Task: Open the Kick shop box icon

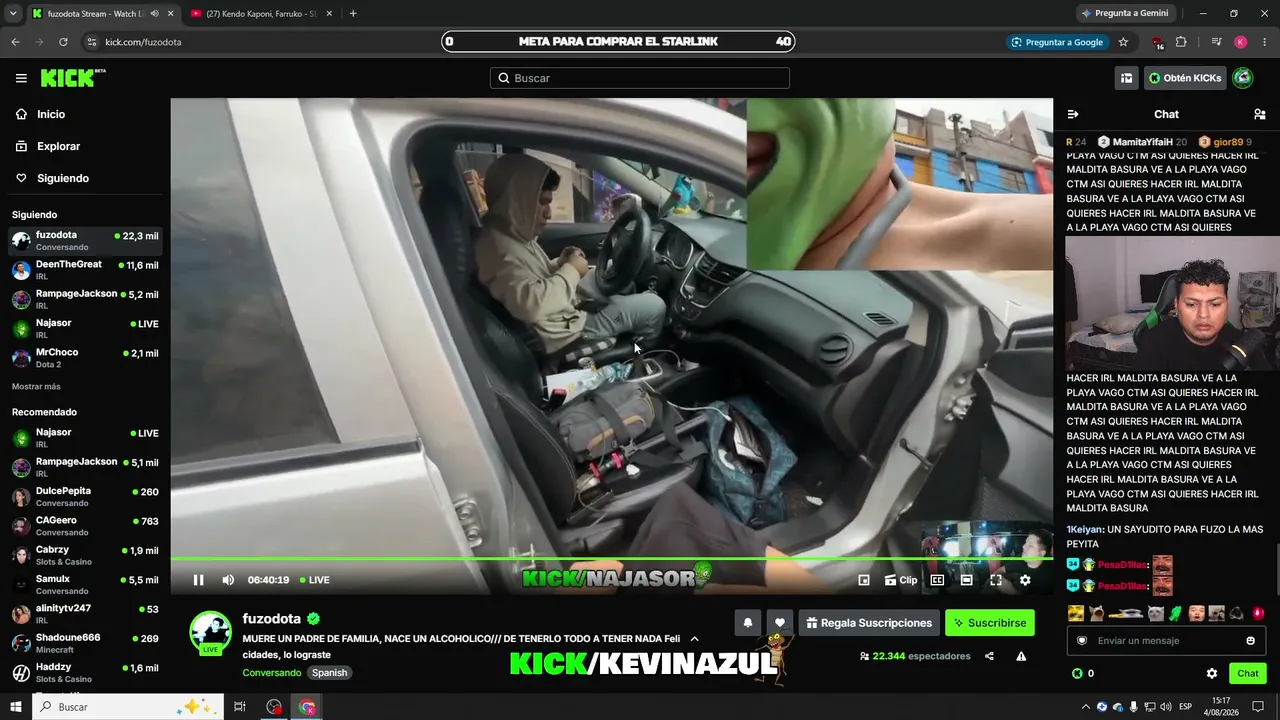Action: (x=1127, y=78)
